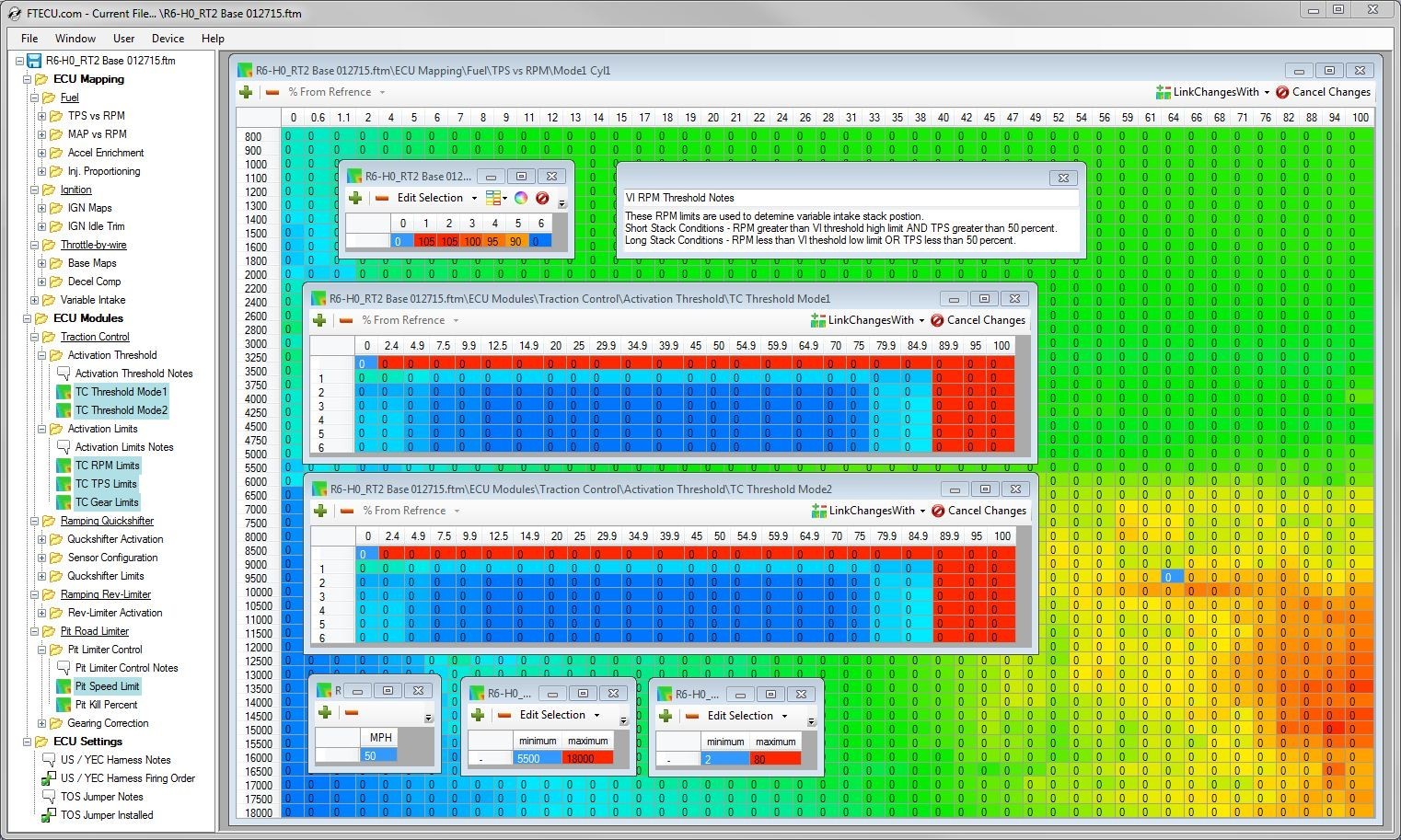Select the TOS Jumper Notes tree item

click(101, 797)
